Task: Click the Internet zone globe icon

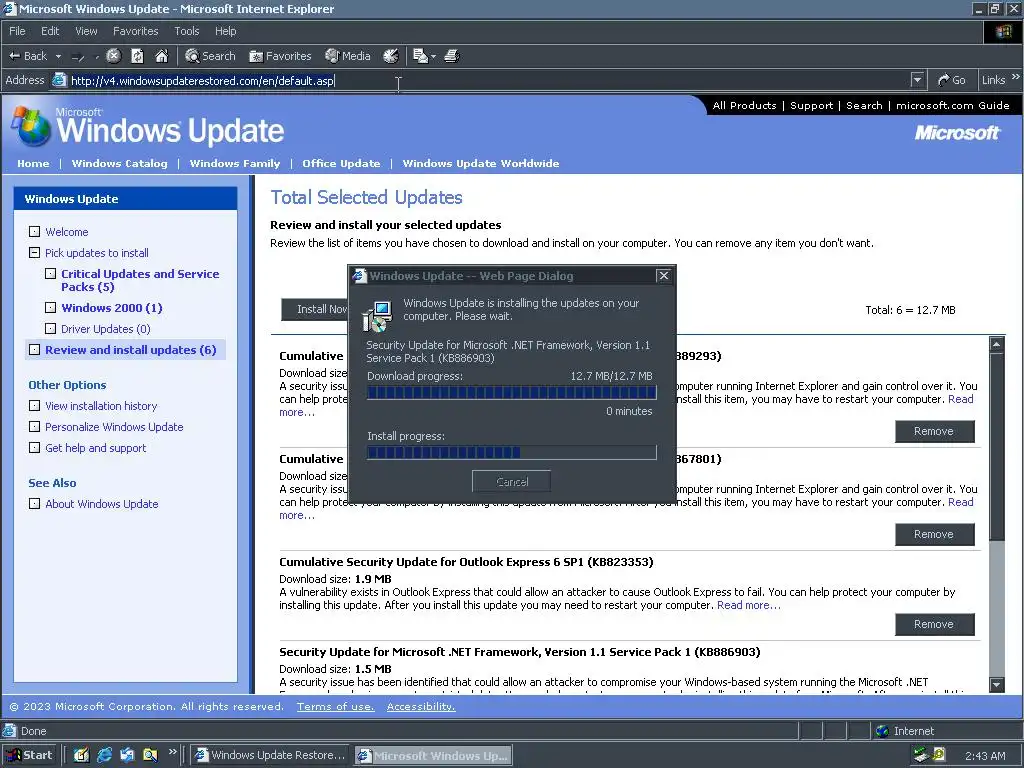Action: pos(882,731)
